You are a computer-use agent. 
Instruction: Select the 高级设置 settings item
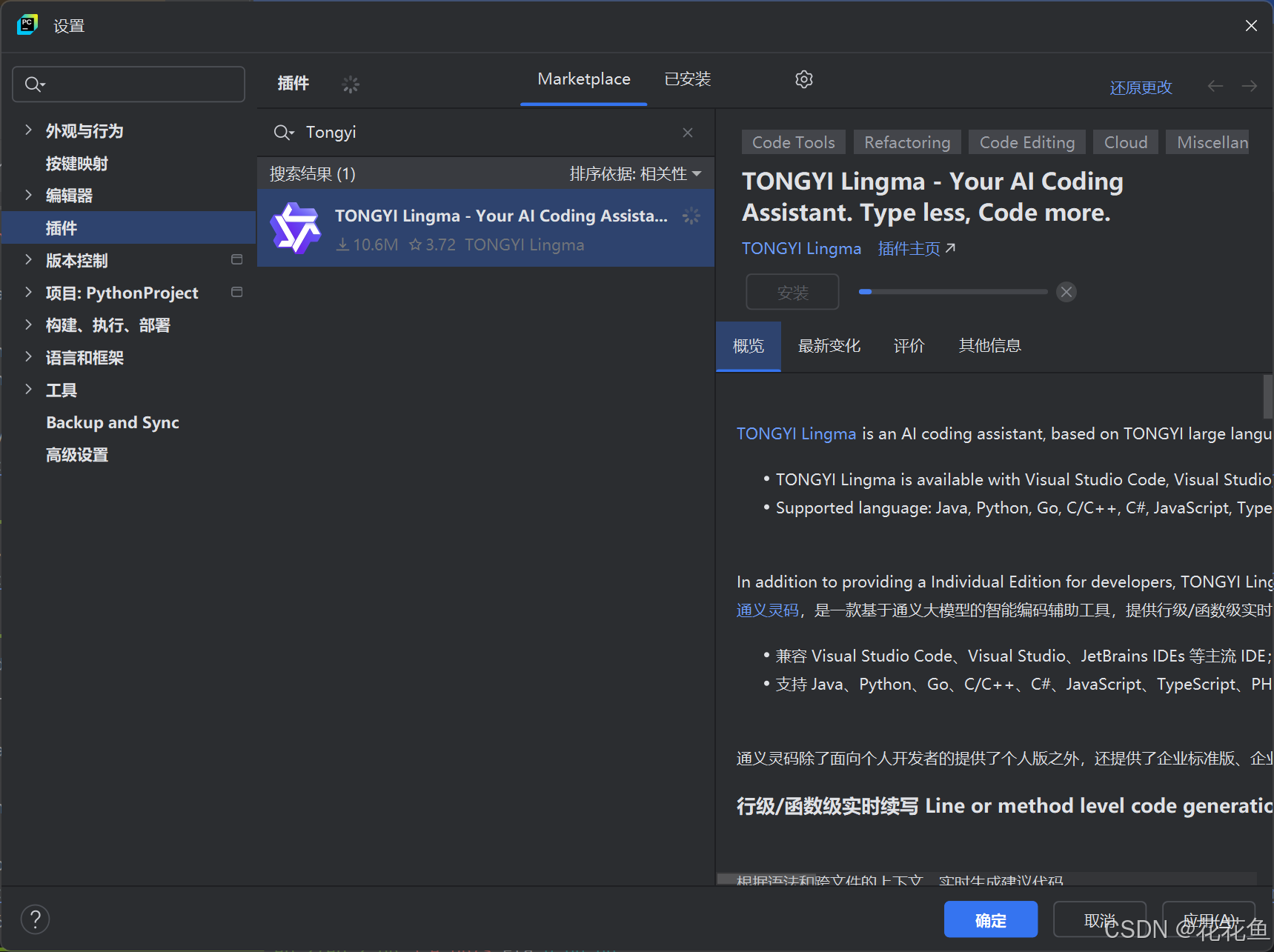77,455
